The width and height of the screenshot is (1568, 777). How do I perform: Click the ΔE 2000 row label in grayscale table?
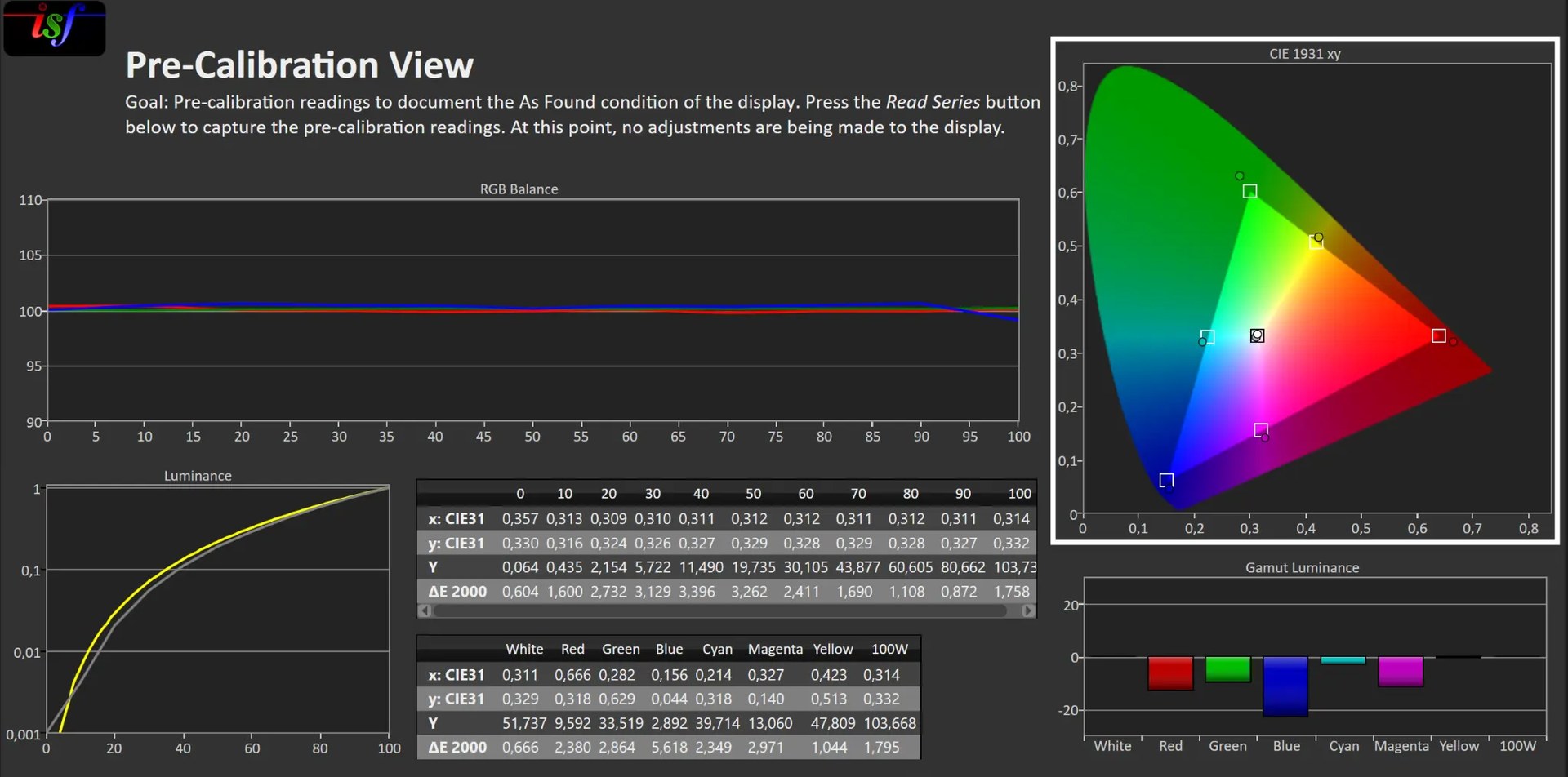pyautogui.click(x=457, y=592)
